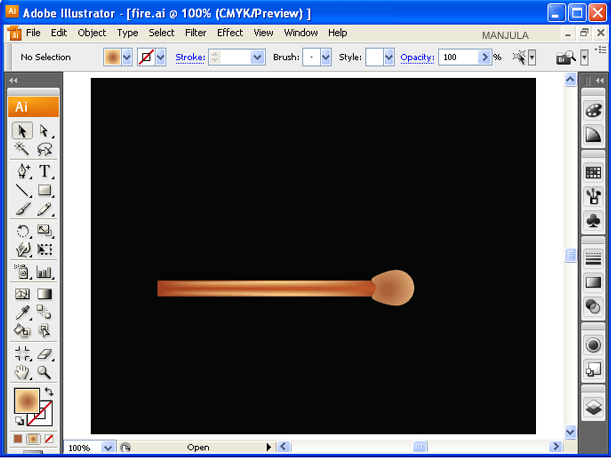
Task: Select the Paintbrush tool
Action: click(22, 209)
